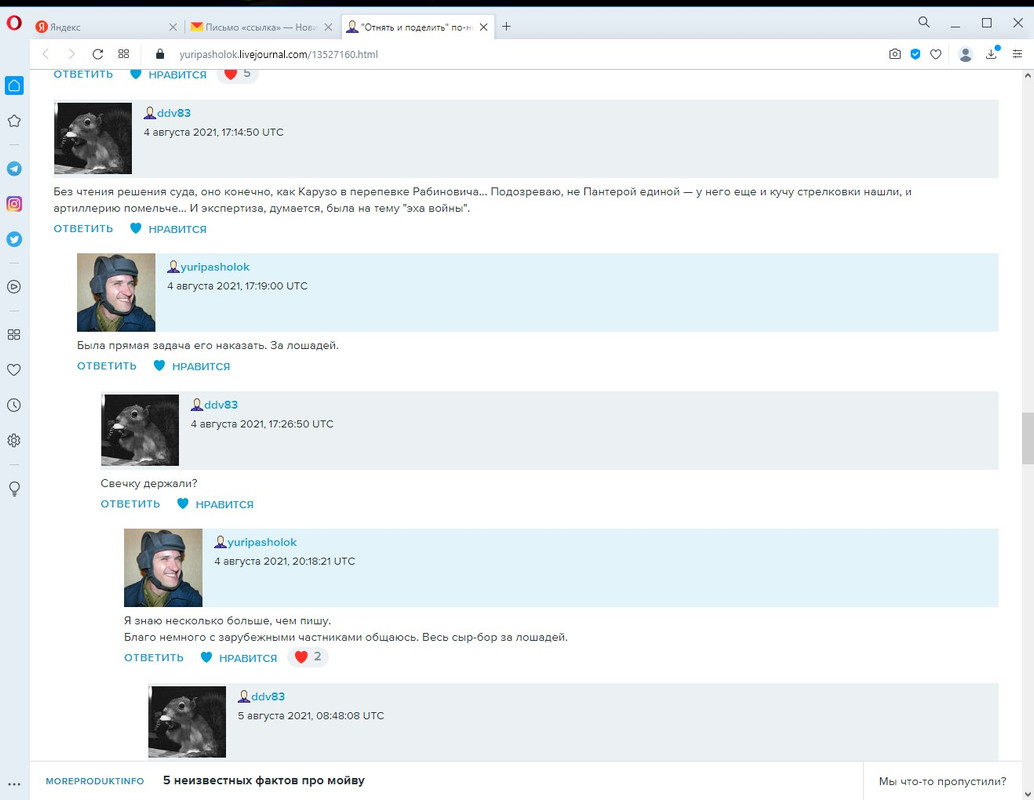Image resolution: width=1034 pixels, height=800 pixels.
Task: Open "5 неизвестных фактов про мойву" article
Action: coord(264,780)
